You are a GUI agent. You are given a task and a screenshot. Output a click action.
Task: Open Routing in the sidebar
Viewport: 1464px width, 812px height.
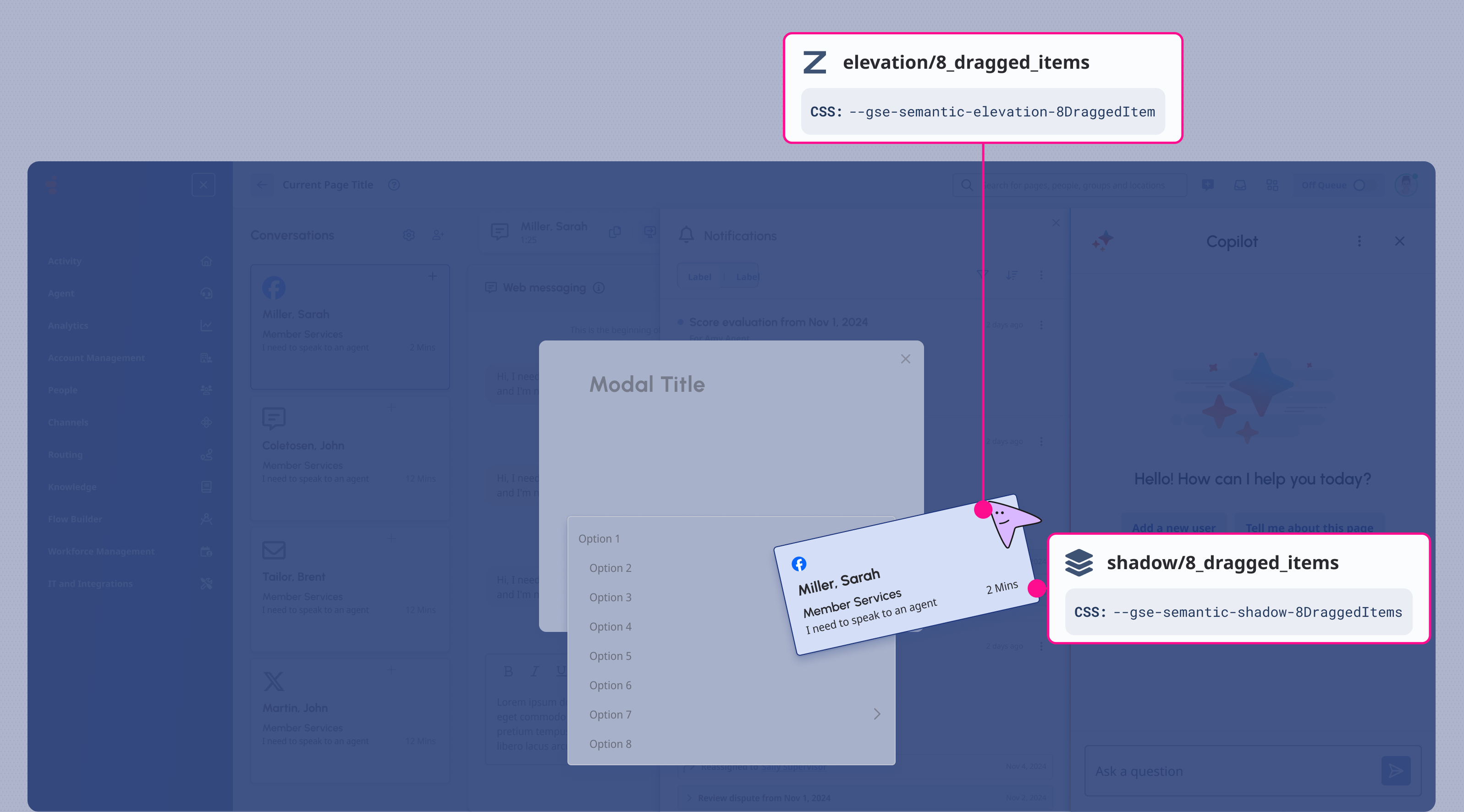(x=130, y=455)
